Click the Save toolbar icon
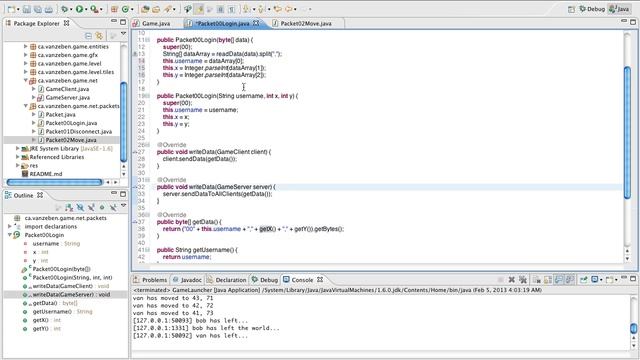 (x=27, y=9)
